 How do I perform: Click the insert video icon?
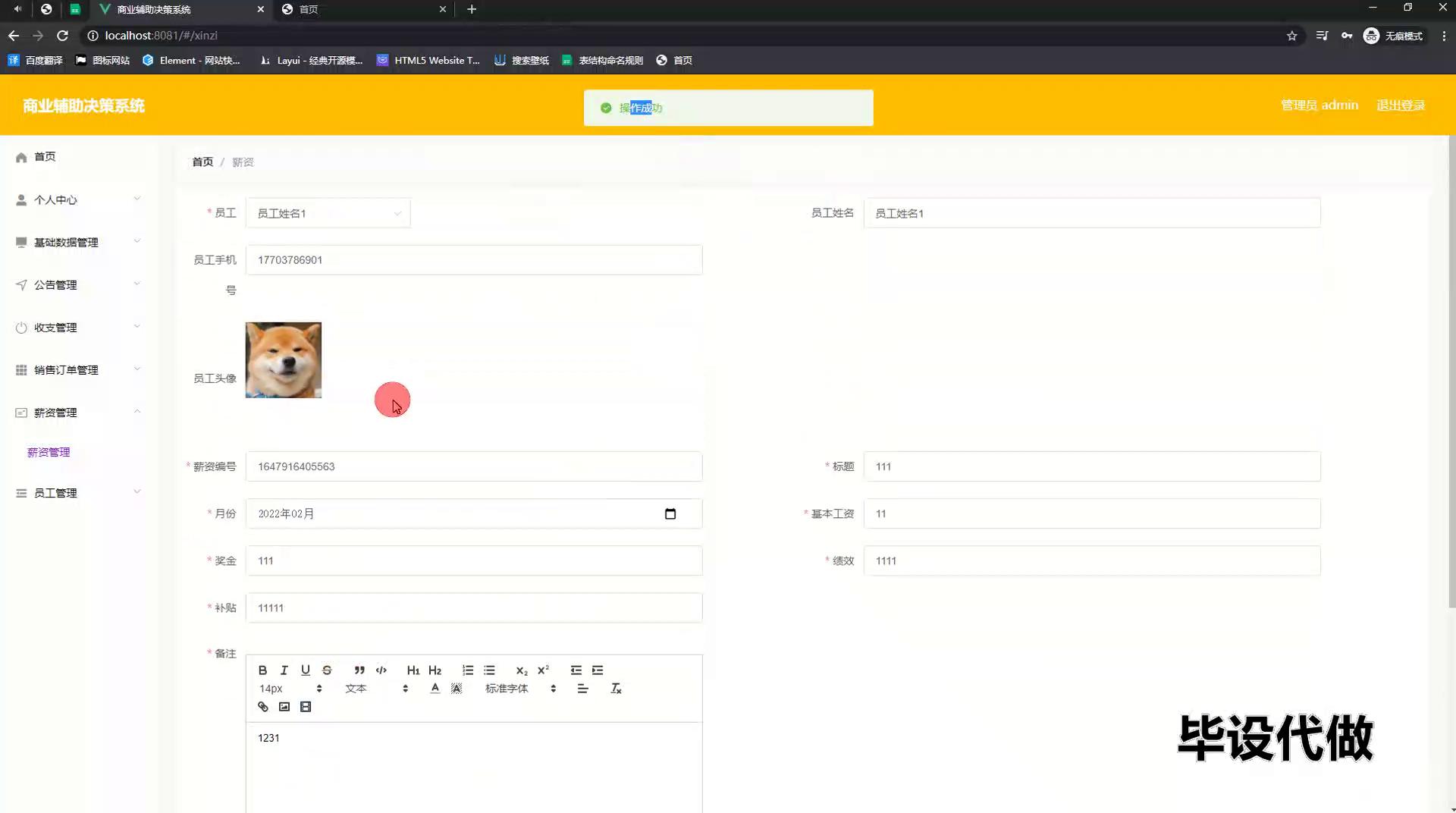point(306,707)
